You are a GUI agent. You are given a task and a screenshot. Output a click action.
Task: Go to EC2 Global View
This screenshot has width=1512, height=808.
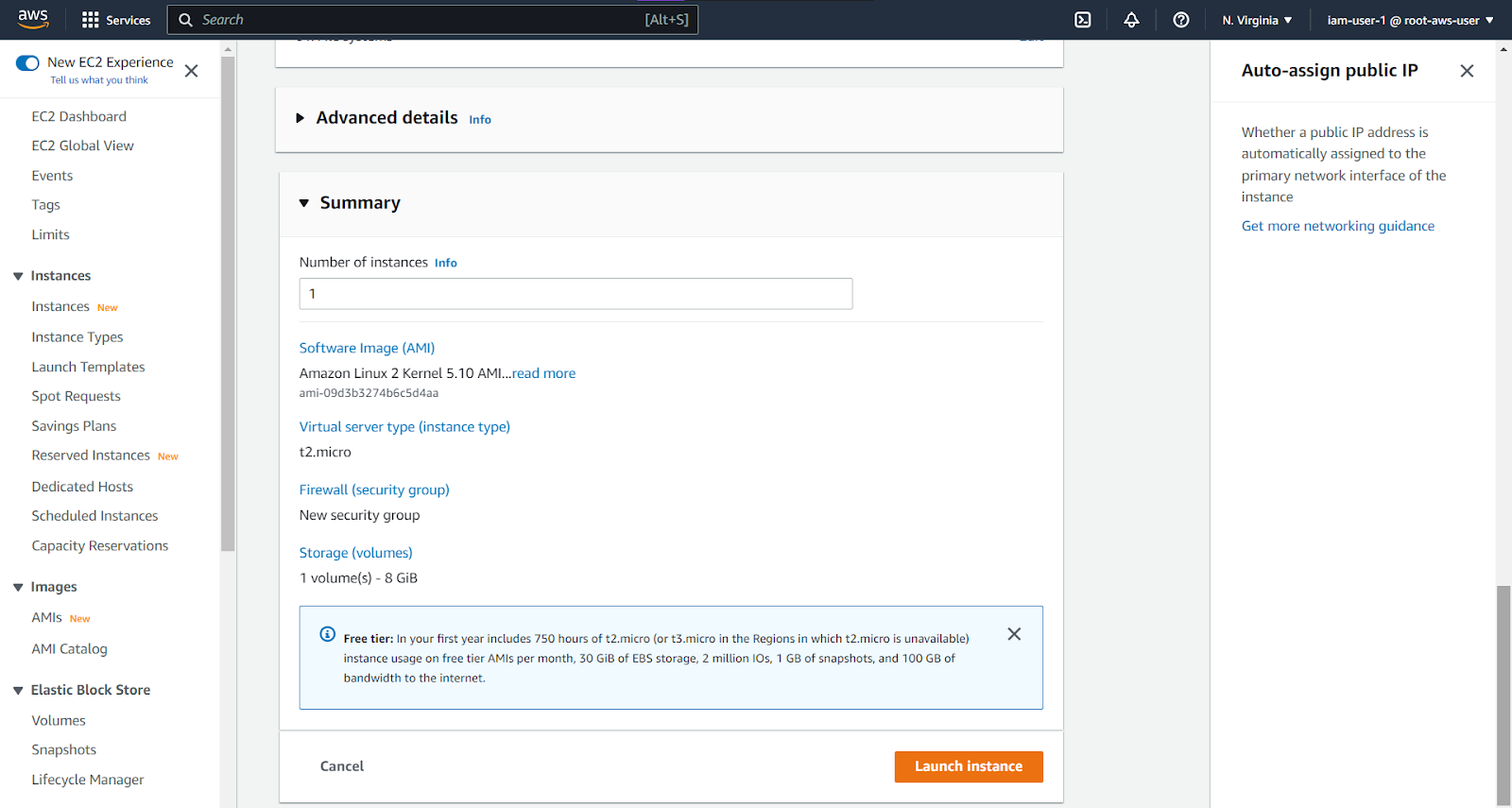click(82, 146)
